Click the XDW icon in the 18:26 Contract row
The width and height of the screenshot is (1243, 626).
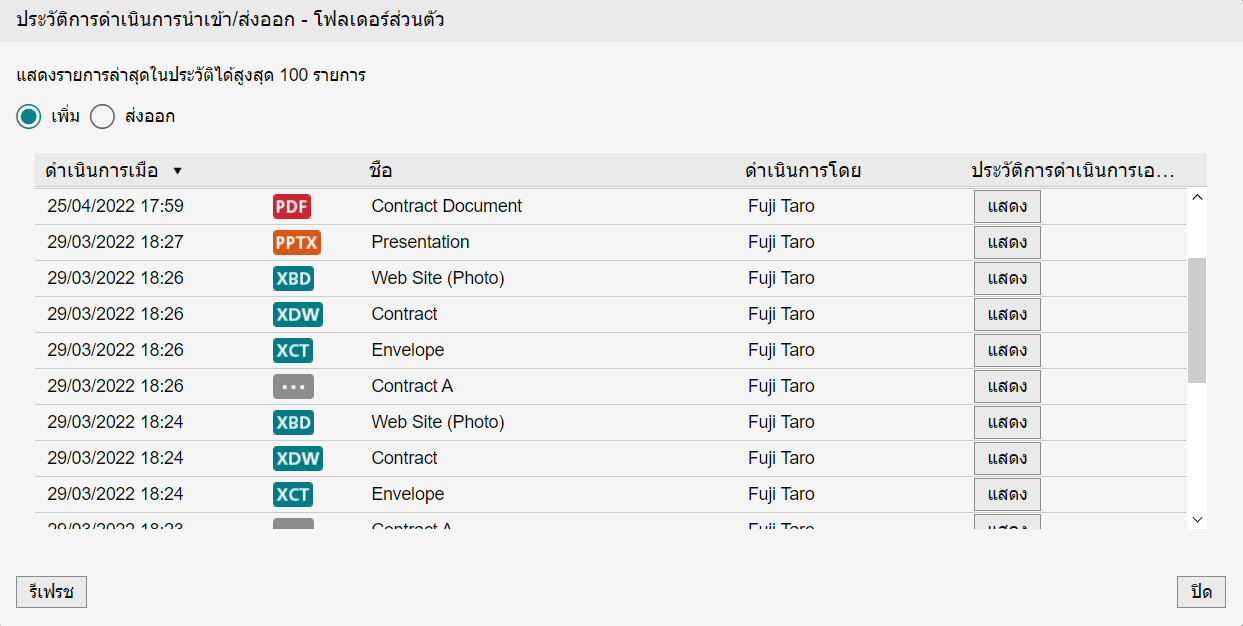[x=297, y=315]
